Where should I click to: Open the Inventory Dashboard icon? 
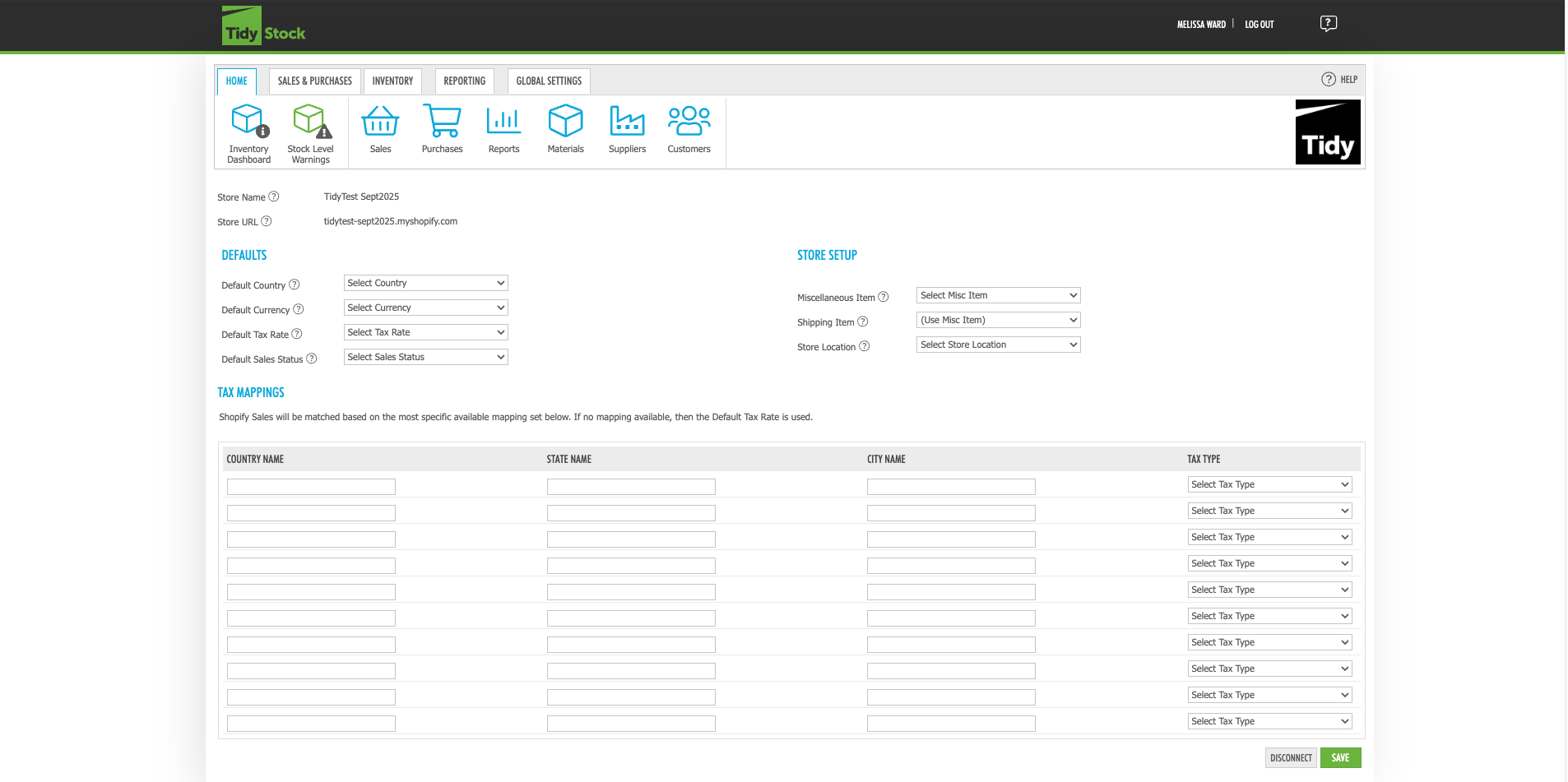248,121
